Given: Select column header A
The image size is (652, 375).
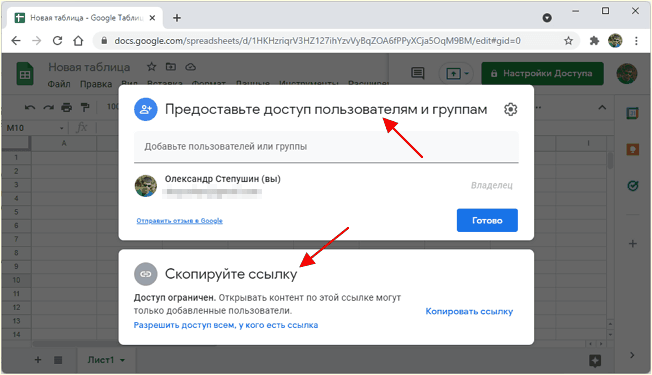Looking at the screenshot, I should 64,143.
